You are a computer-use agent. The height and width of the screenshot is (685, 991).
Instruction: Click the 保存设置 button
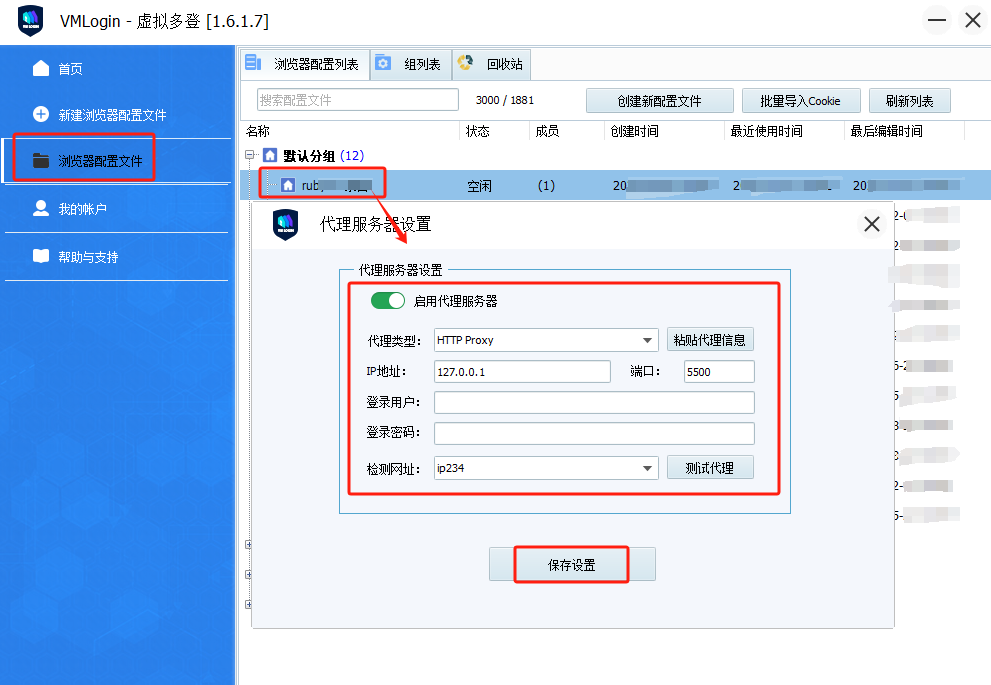[x=572, y=564]
